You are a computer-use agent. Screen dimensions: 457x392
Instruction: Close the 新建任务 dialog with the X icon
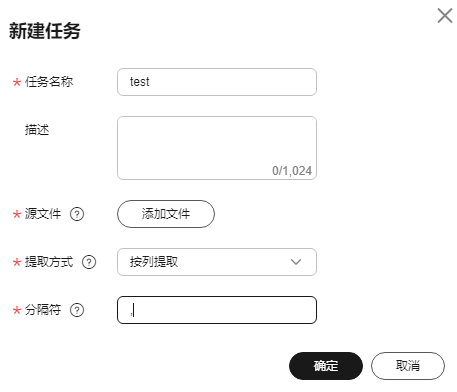pyautogui.click(x=445, y=16)
